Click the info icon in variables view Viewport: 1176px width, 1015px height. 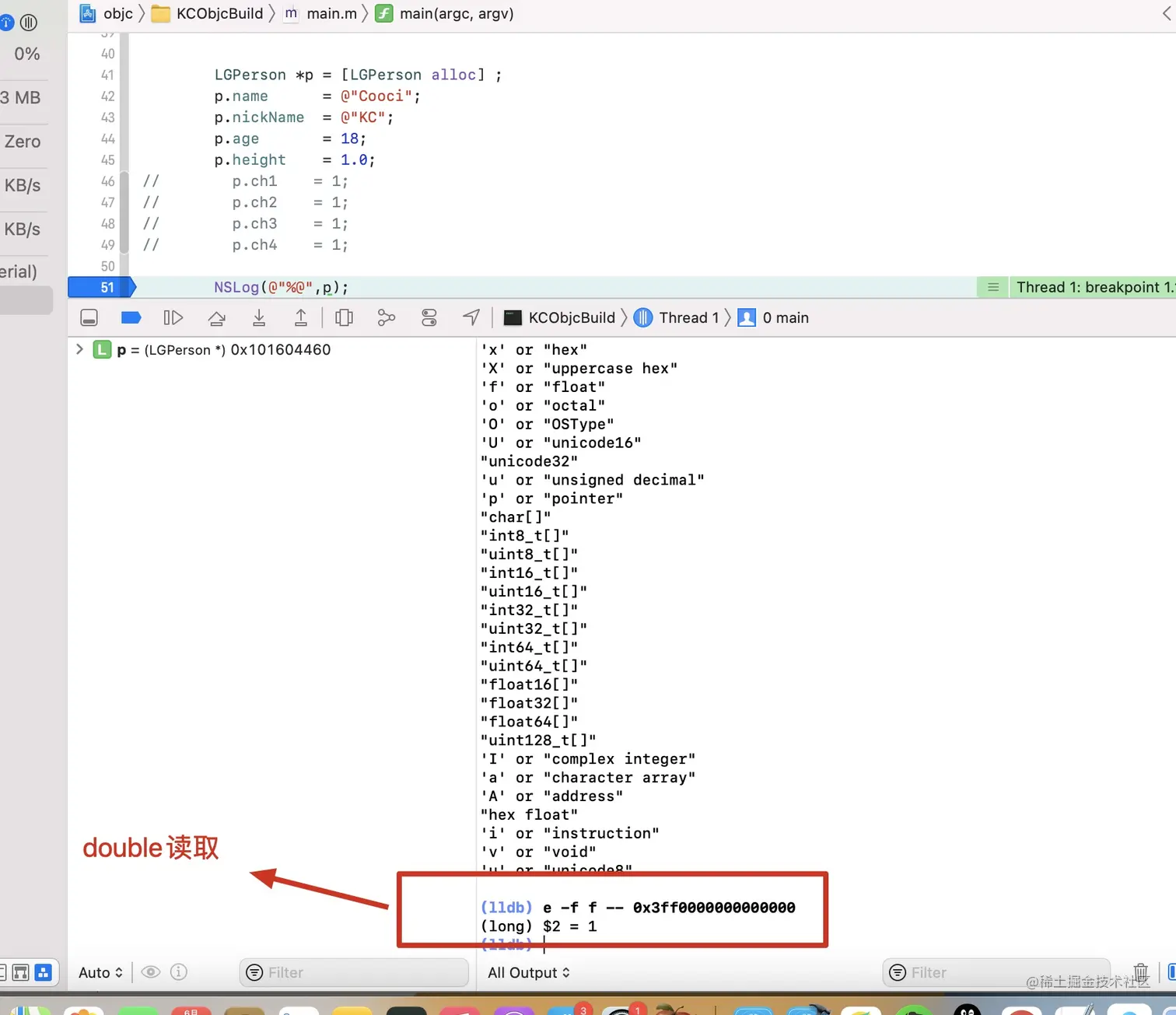pos(179,972)
